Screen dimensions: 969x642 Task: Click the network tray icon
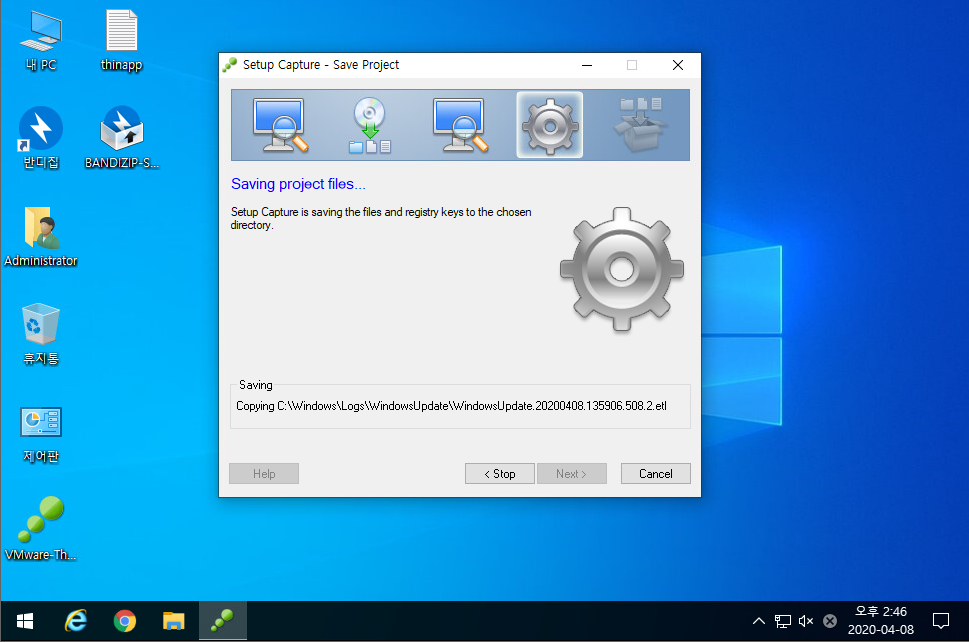point(783,621)
